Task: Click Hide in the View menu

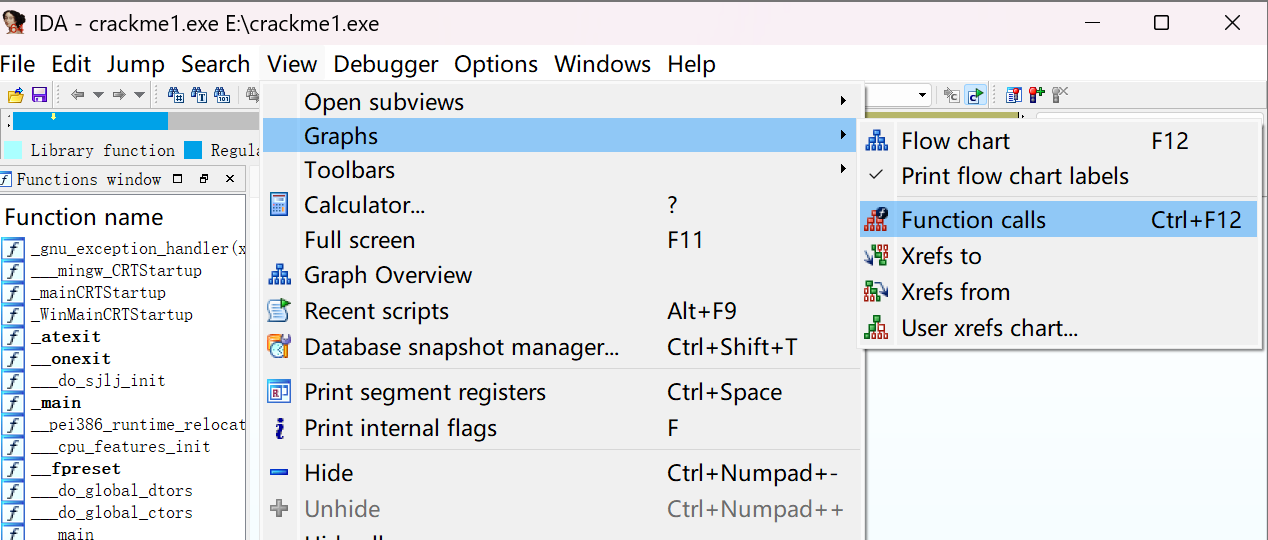Action: (x=560, y=473)
